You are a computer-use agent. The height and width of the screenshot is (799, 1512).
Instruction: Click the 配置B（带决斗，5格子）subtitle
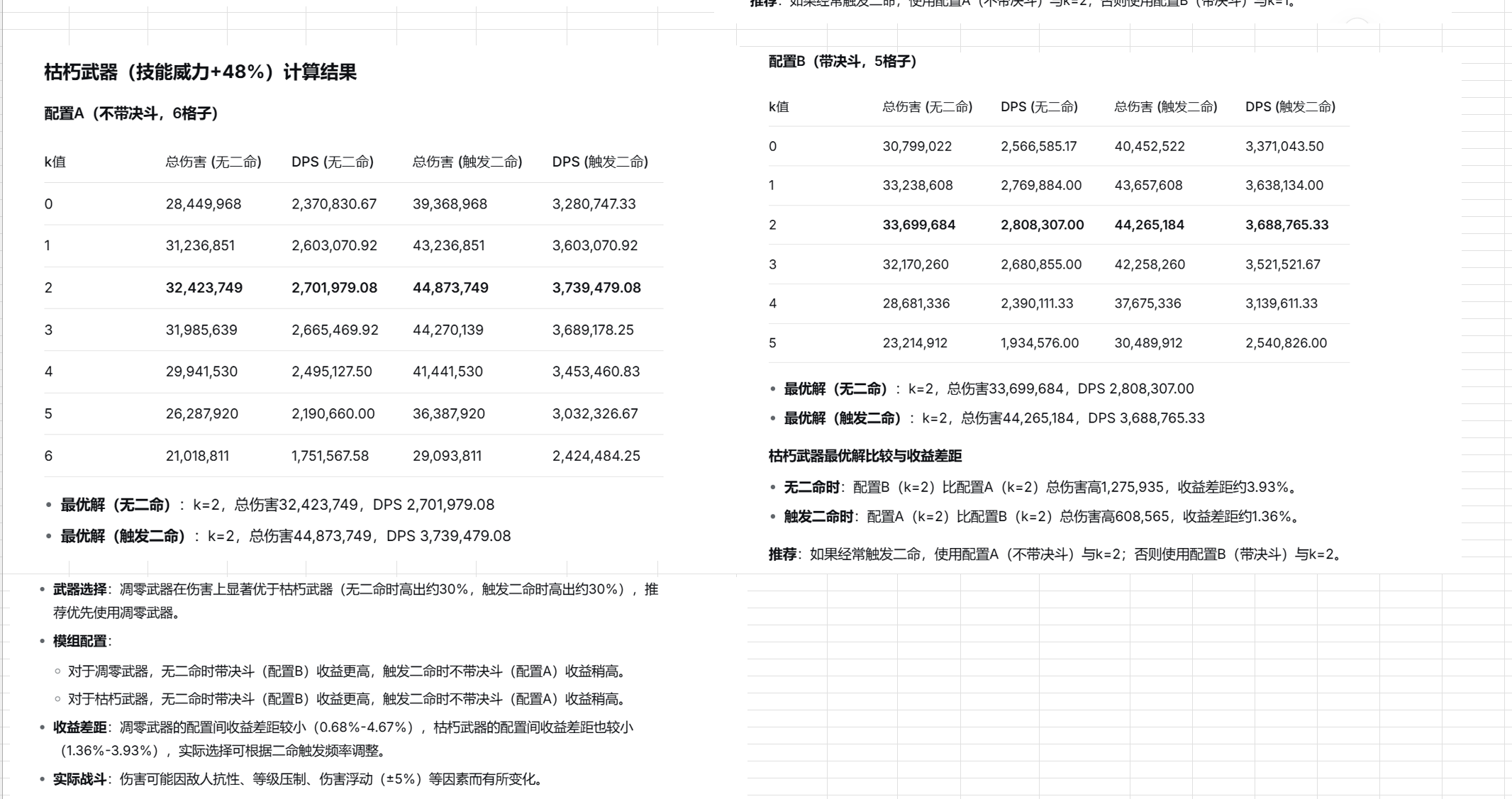(843, 62)
